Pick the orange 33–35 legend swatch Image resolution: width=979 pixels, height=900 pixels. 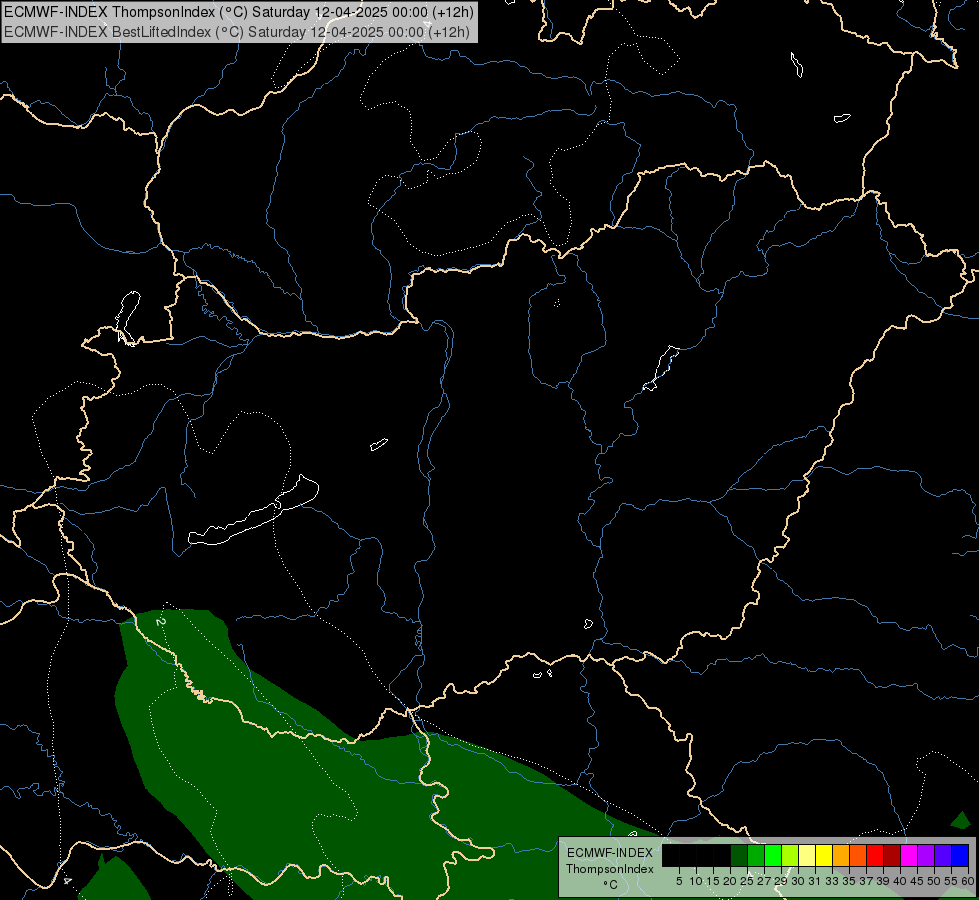[841, 855]
